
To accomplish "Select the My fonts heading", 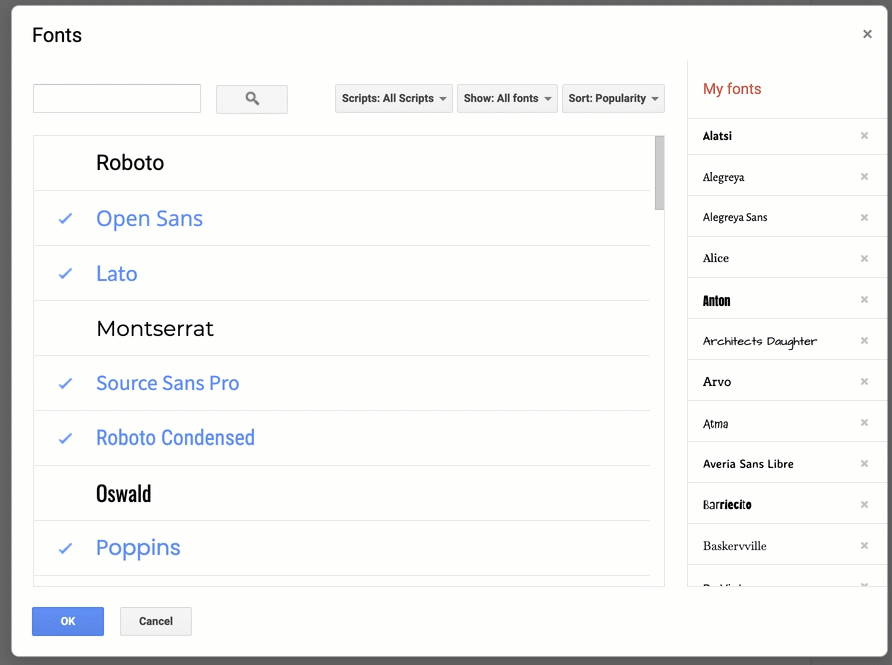I will click(732, 89).
